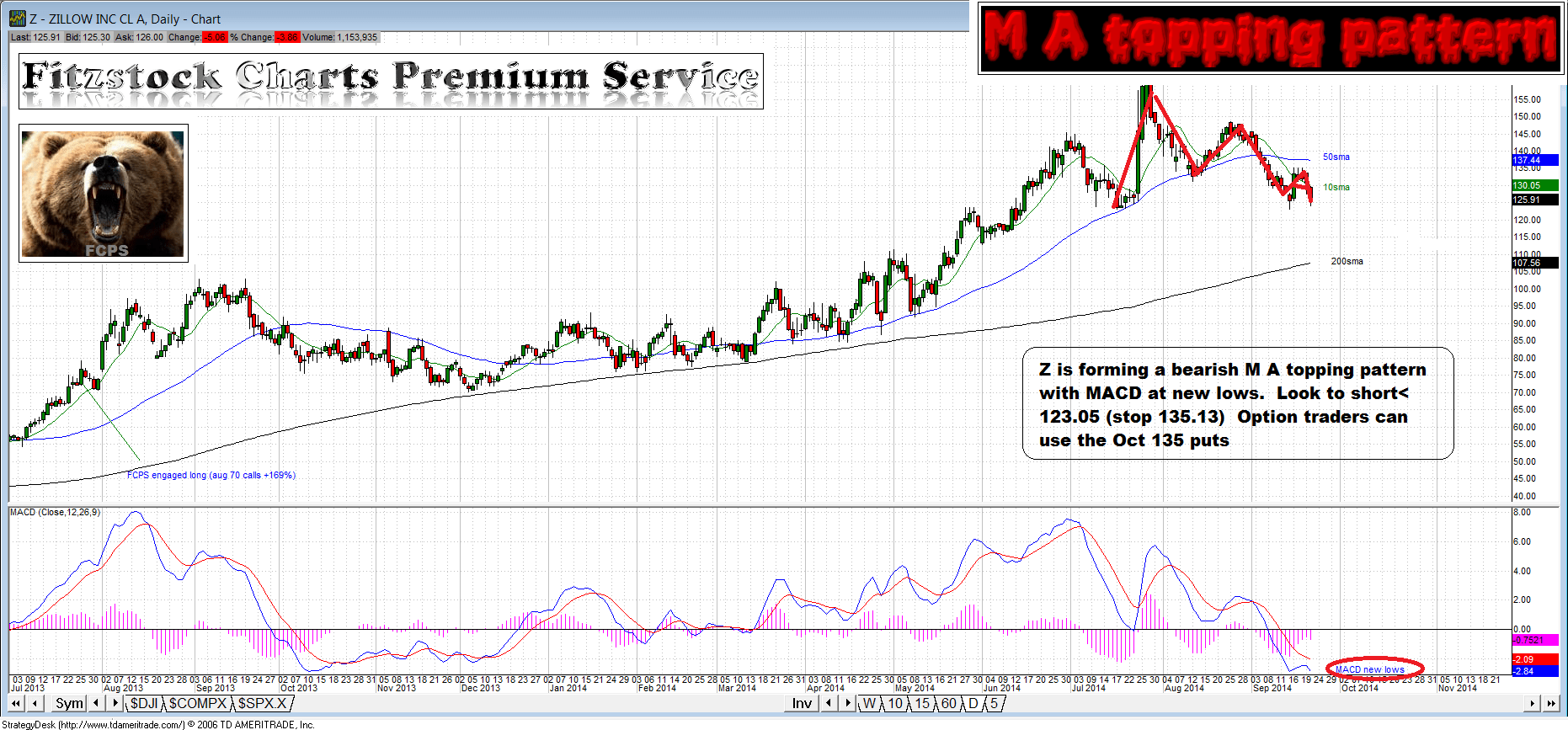Switch to the $DJI symbol tab
1568x730 pixels.
143,703
